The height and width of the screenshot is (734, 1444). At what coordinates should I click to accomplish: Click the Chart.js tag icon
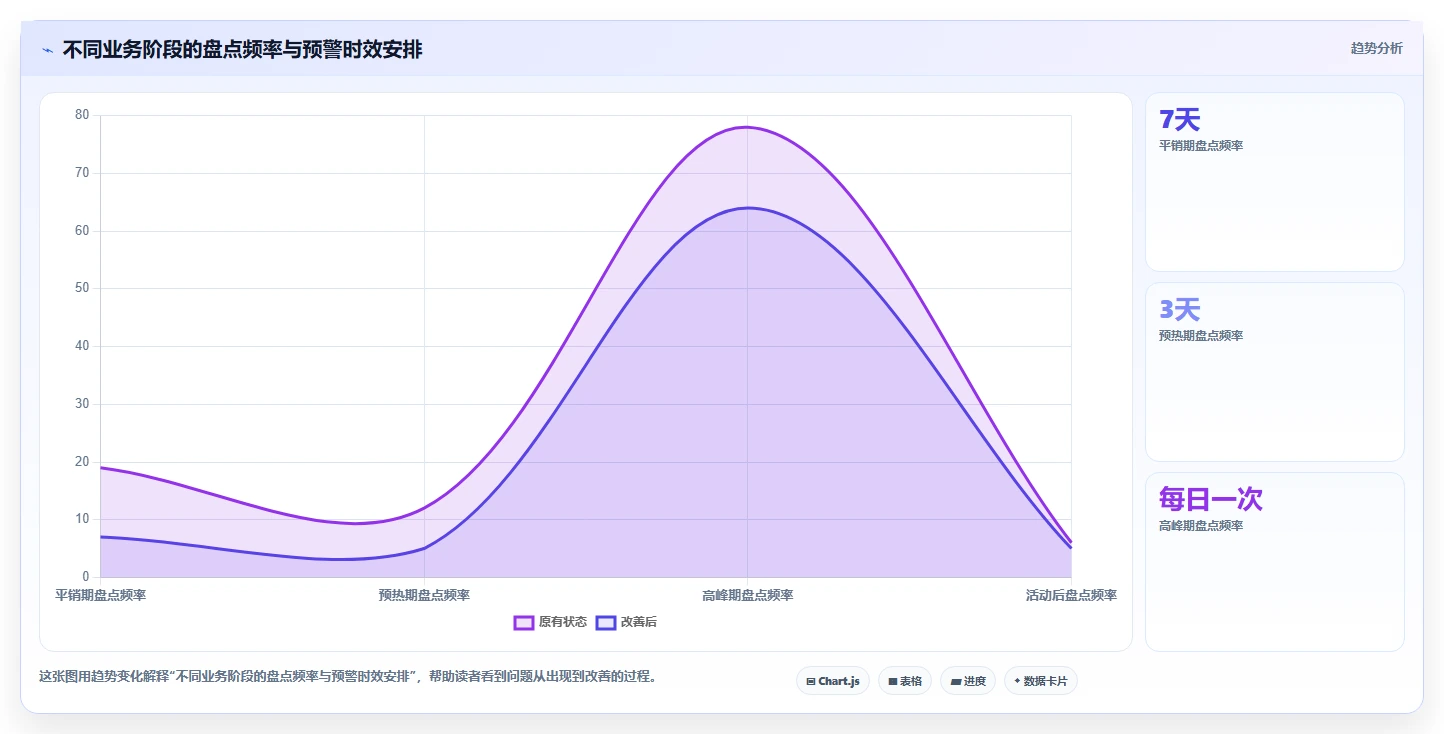pyautogui.click(x=811, y=681)
